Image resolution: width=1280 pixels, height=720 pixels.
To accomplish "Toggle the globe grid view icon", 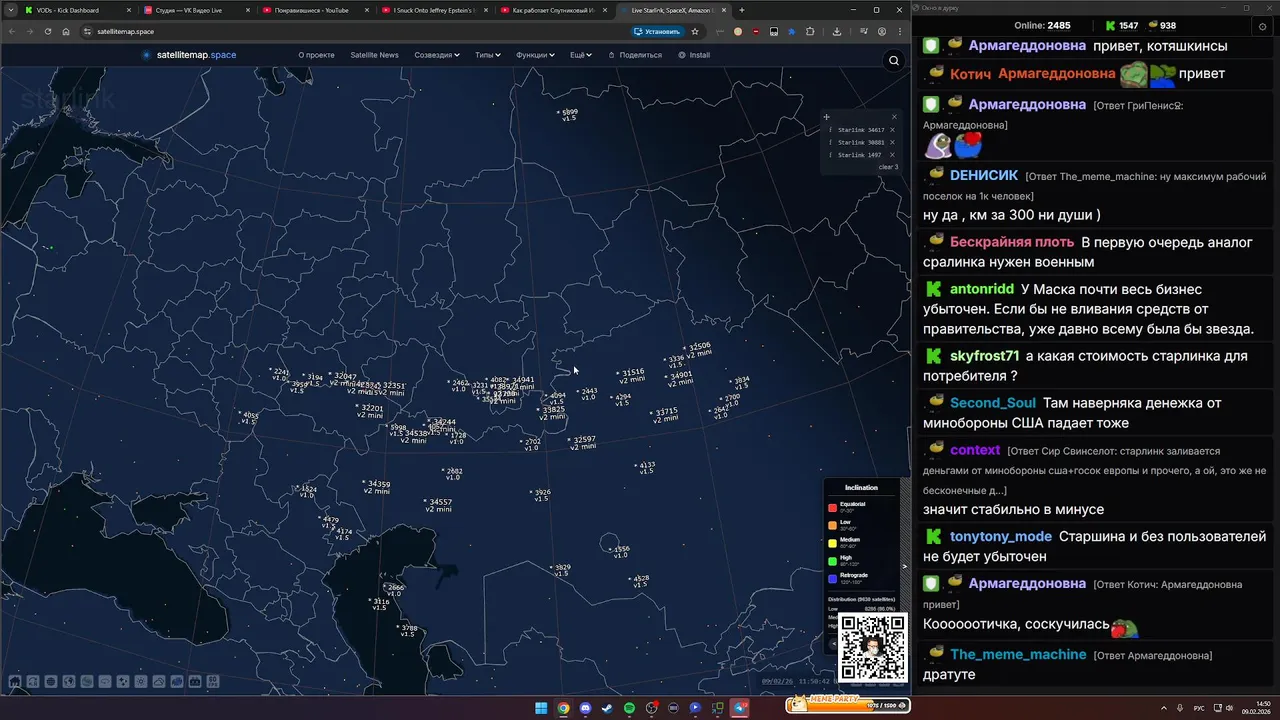I will 51,682.
